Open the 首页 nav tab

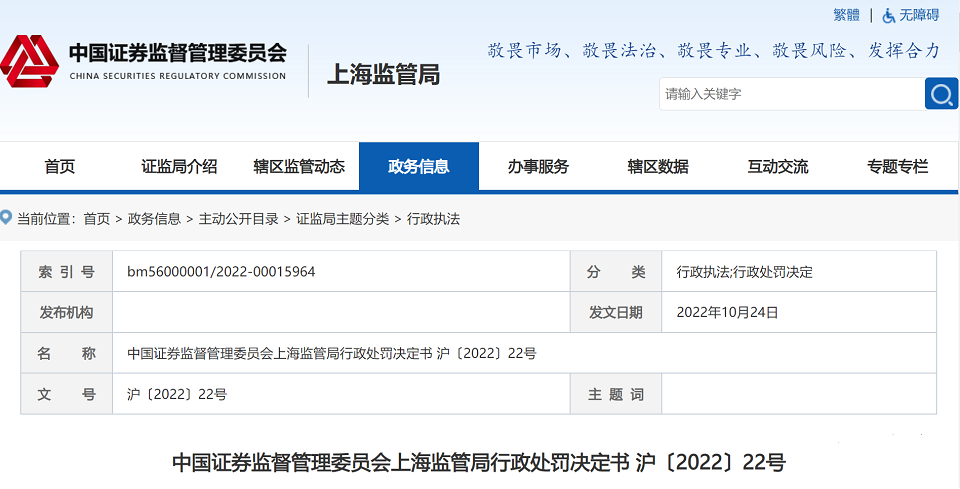[x=59, y=166]
